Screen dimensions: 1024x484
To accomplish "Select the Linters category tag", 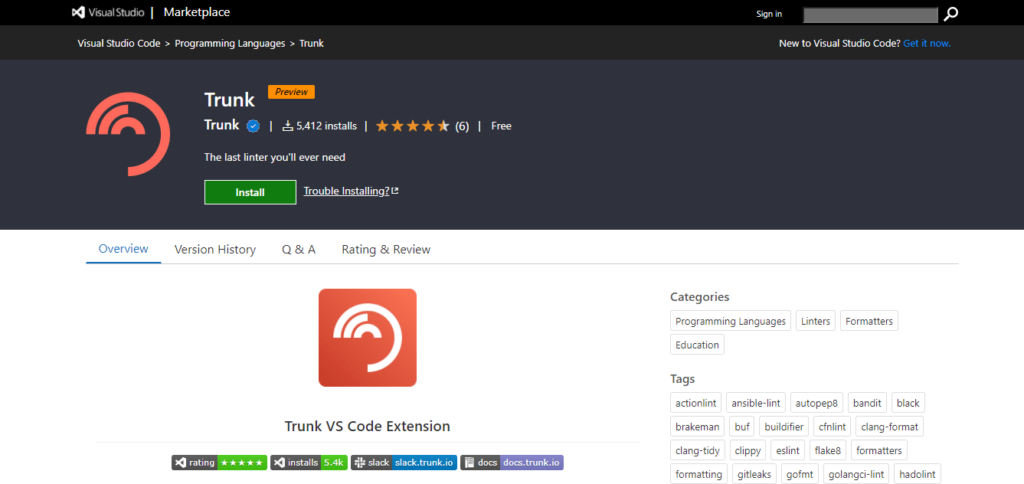I will point(815,321).
